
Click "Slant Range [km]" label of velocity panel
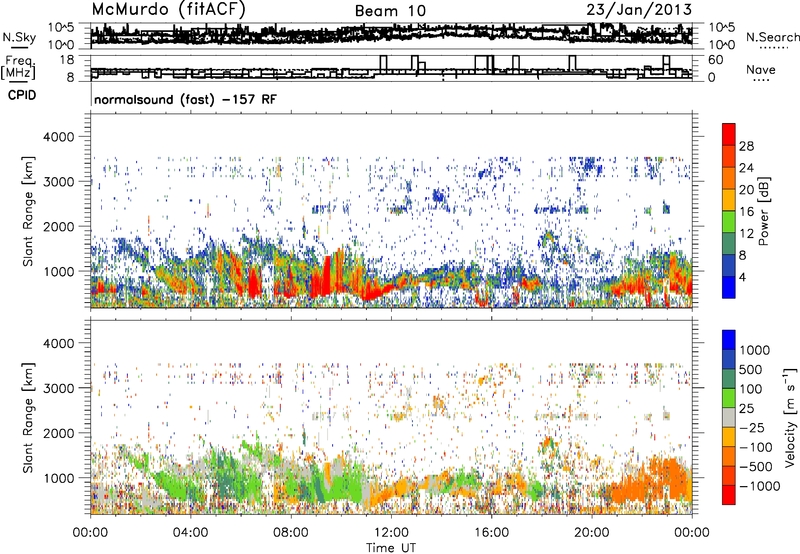(28, 418)
